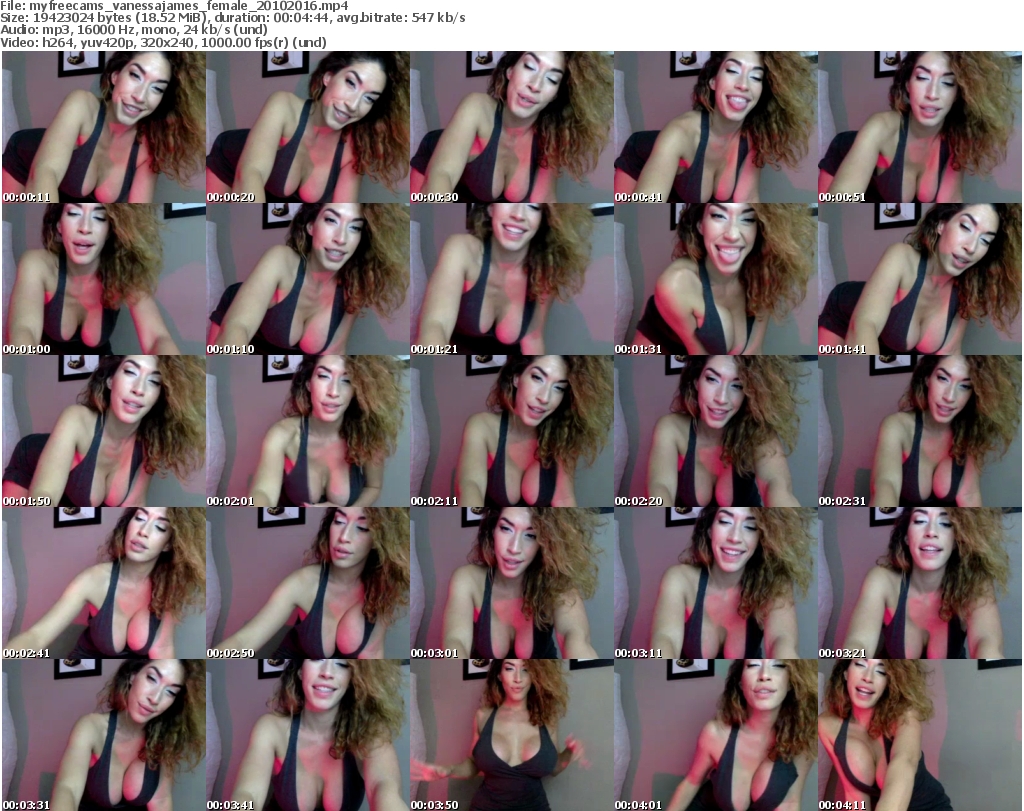Pick the thumbnail frame stamped 00:02:31
This screenshot has width=1024, height=811.
[x=920, y=432]
